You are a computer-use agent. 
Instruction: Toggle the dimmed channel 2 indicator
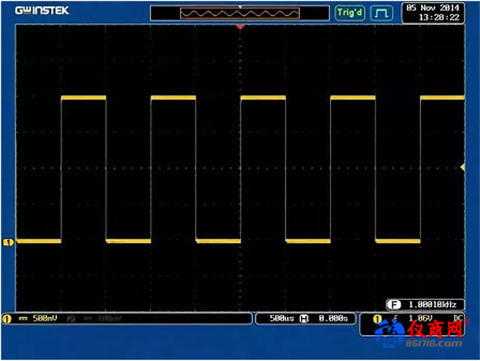click(71, 319)
